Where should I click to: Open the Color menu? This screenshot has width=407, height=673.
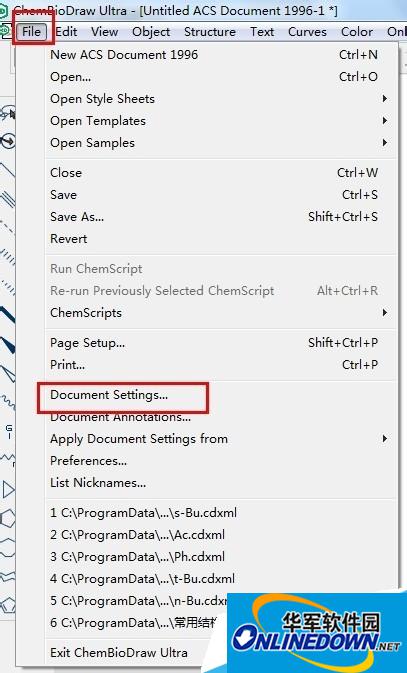coord(357,31)
